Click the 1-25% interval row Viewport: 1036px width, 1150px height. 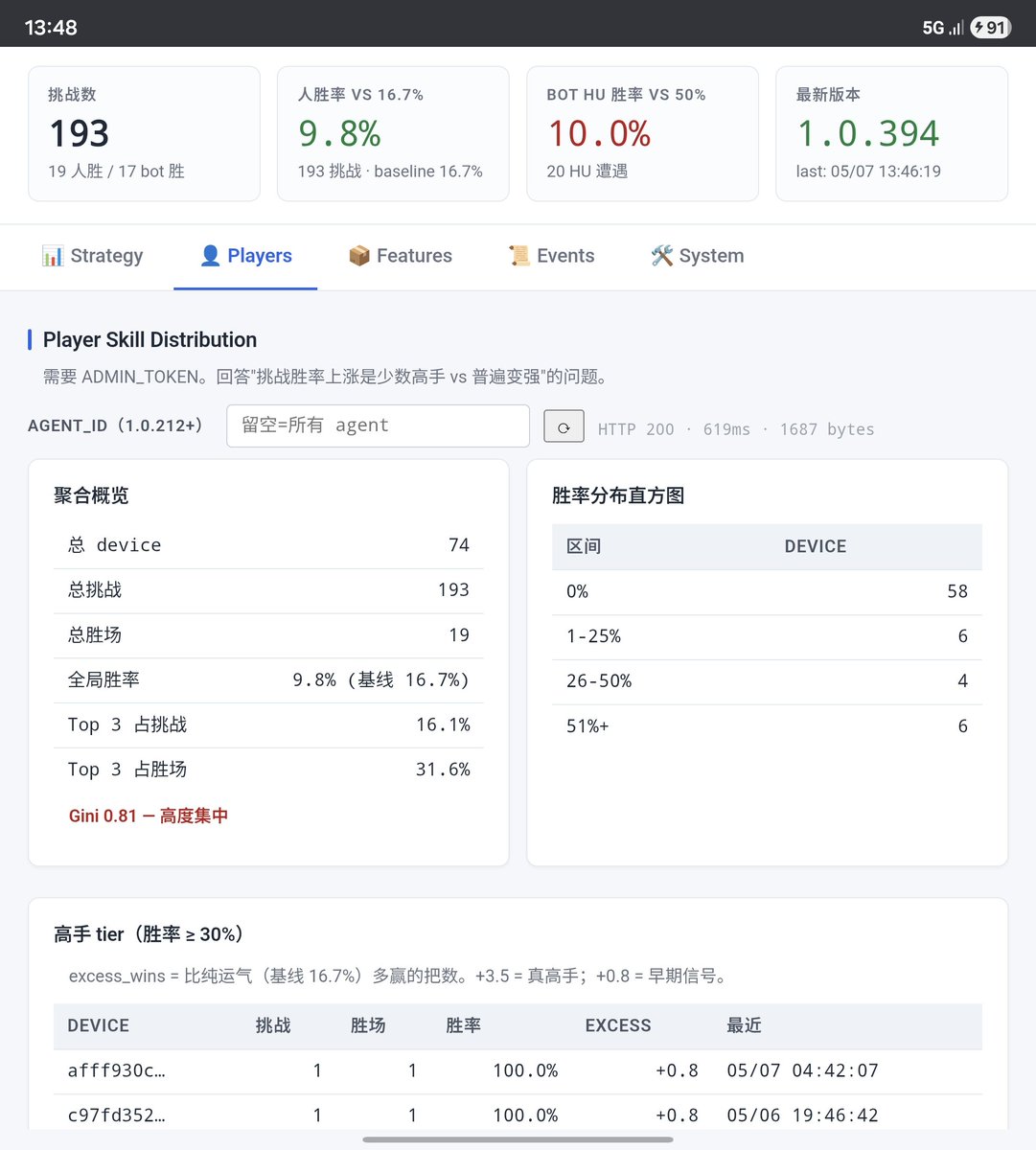click(767, 636)
